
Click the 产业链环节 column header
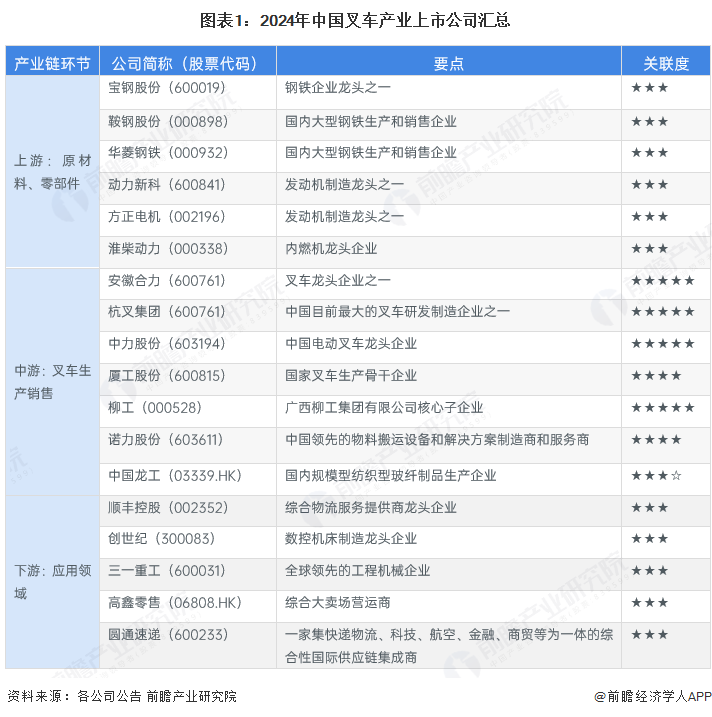pyautogui.click(x=52, y=61)
